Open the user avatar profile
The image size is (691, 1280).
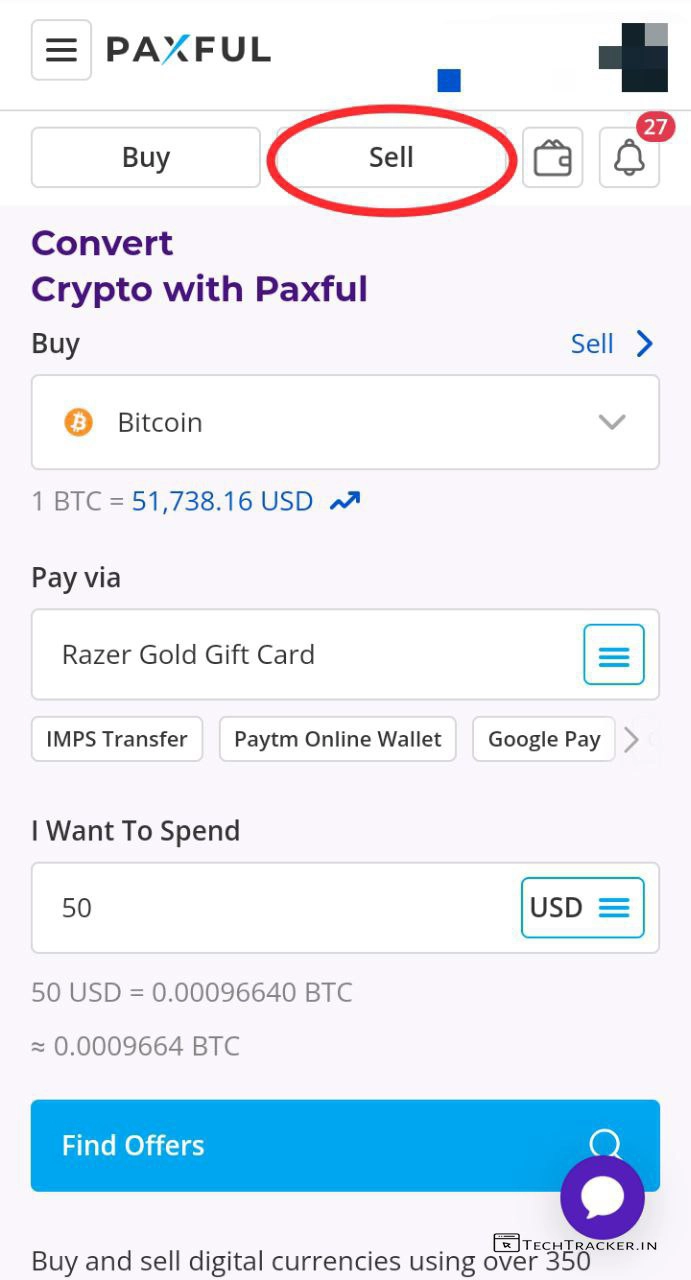tap(634, 57)
